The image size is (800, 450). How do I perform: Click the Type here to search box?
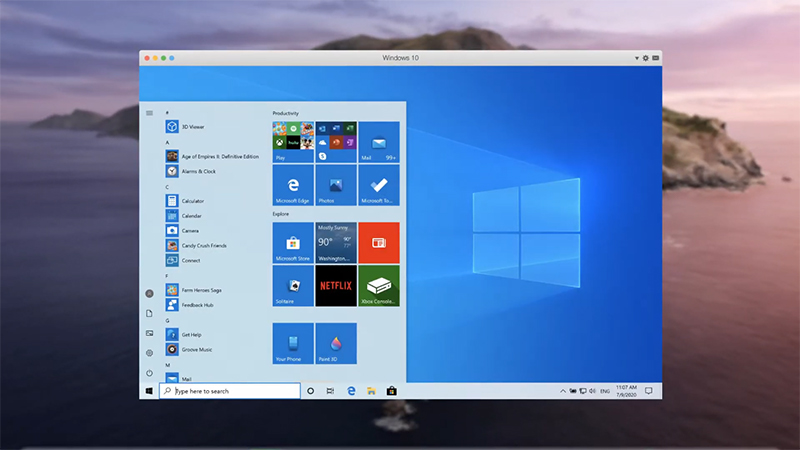click(x=230, y=391)
